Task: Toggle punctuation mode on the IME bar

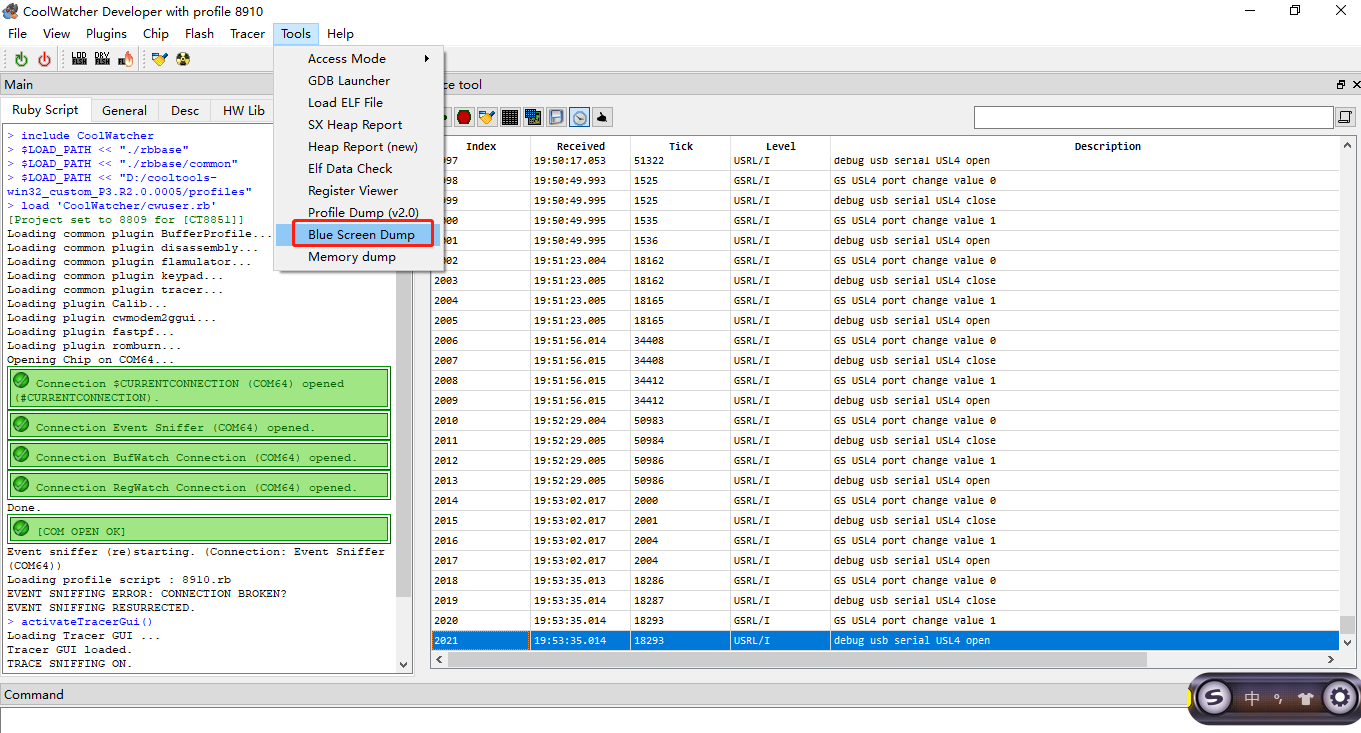Action: 1278,698
